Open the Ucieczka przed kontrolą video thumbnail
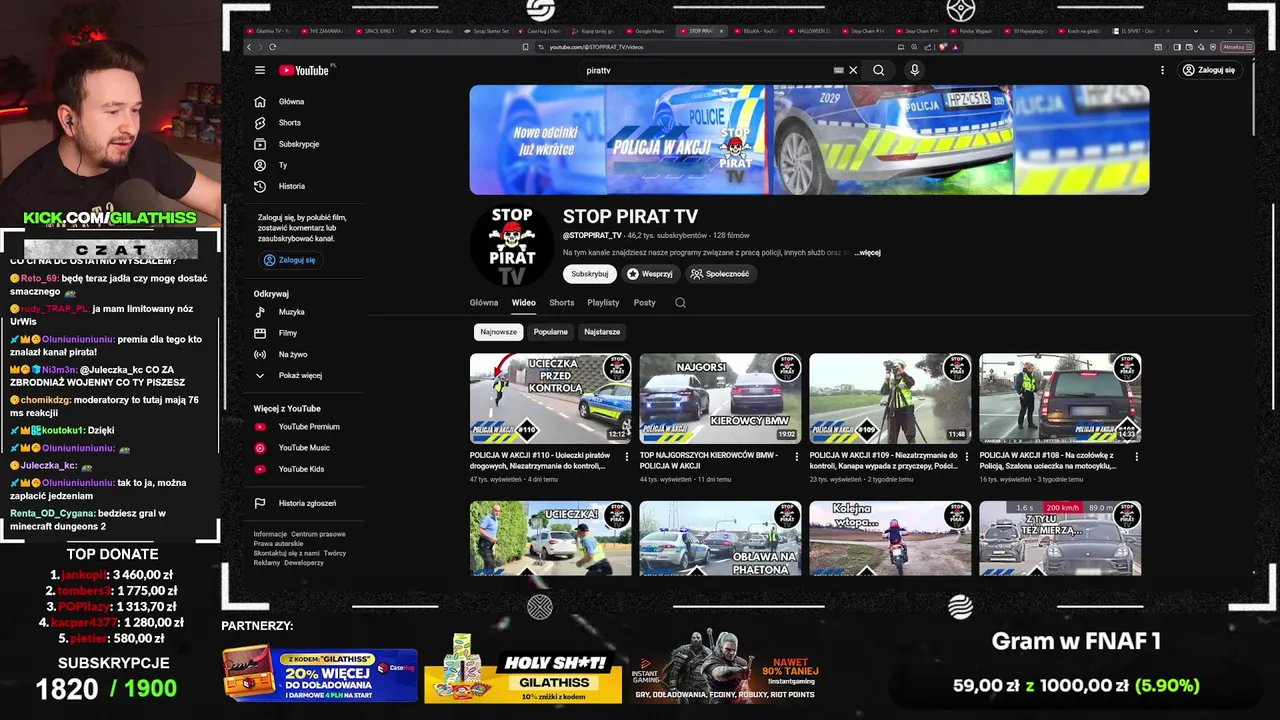 tap(551, 398)
